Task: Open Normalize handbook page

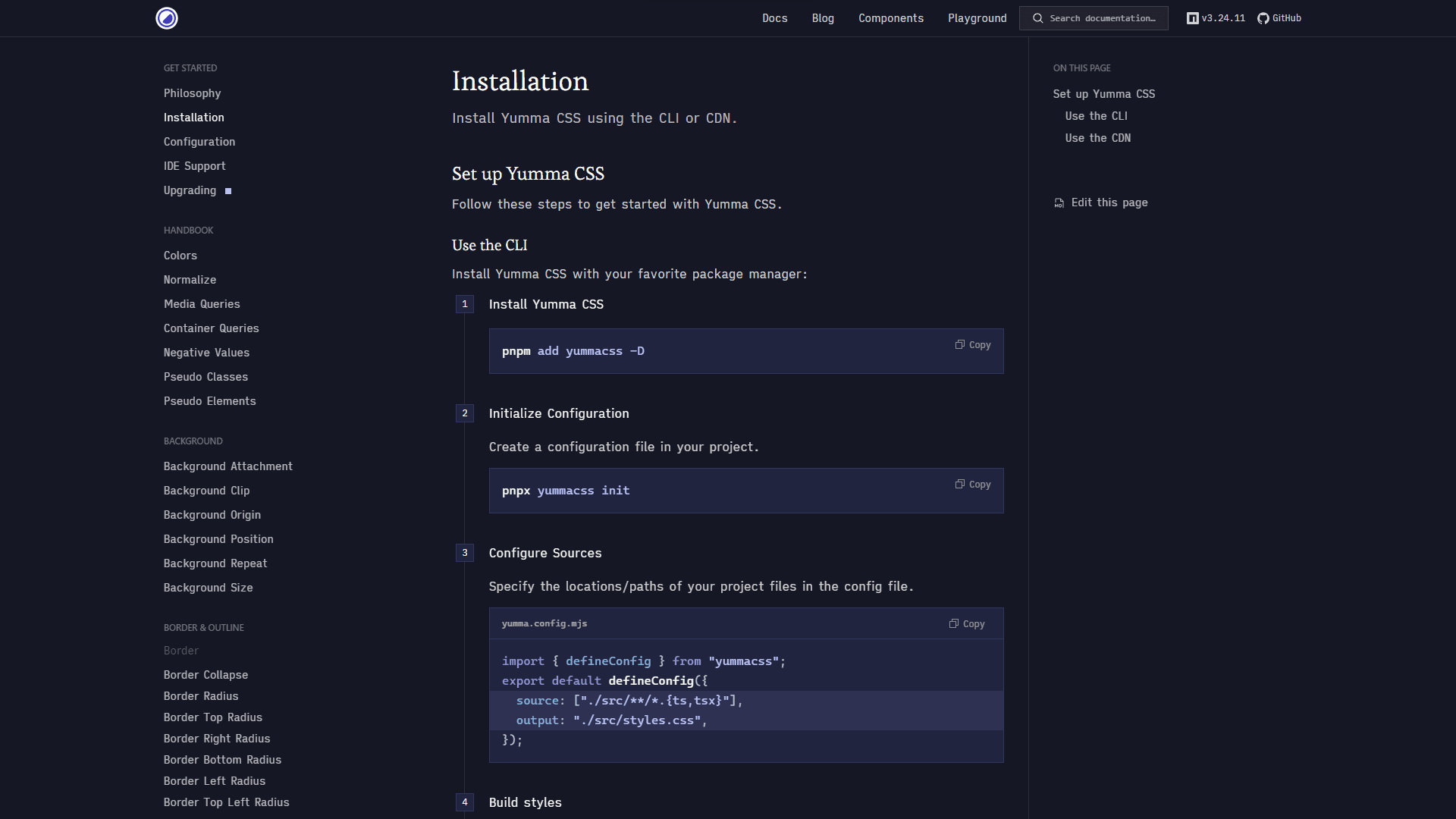Action: 190,280
